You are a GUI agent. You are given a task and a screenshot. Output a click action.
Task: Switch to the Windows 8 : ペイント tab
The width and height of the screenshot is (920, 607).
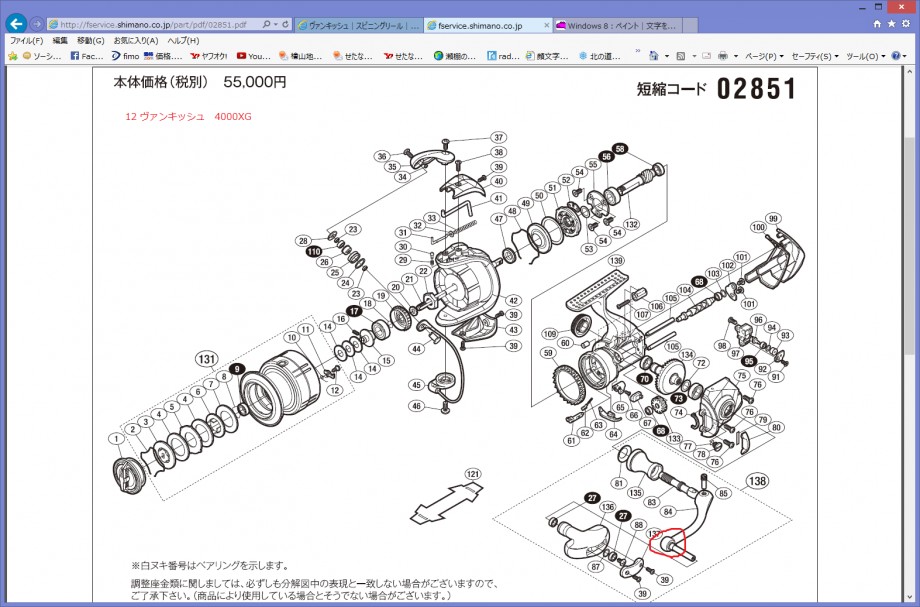[617, 25]
